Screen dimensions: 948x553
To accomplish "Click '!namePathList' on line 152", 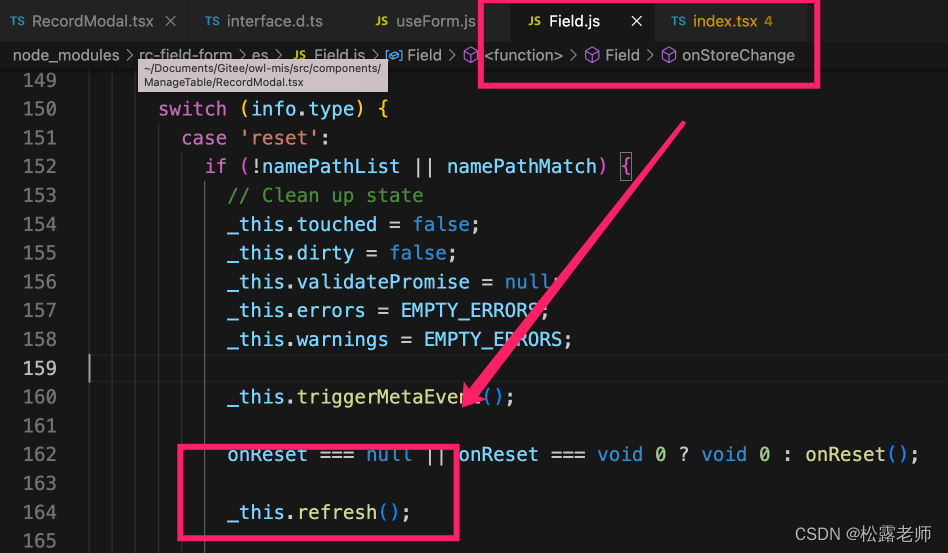I will tap(325, 166).
